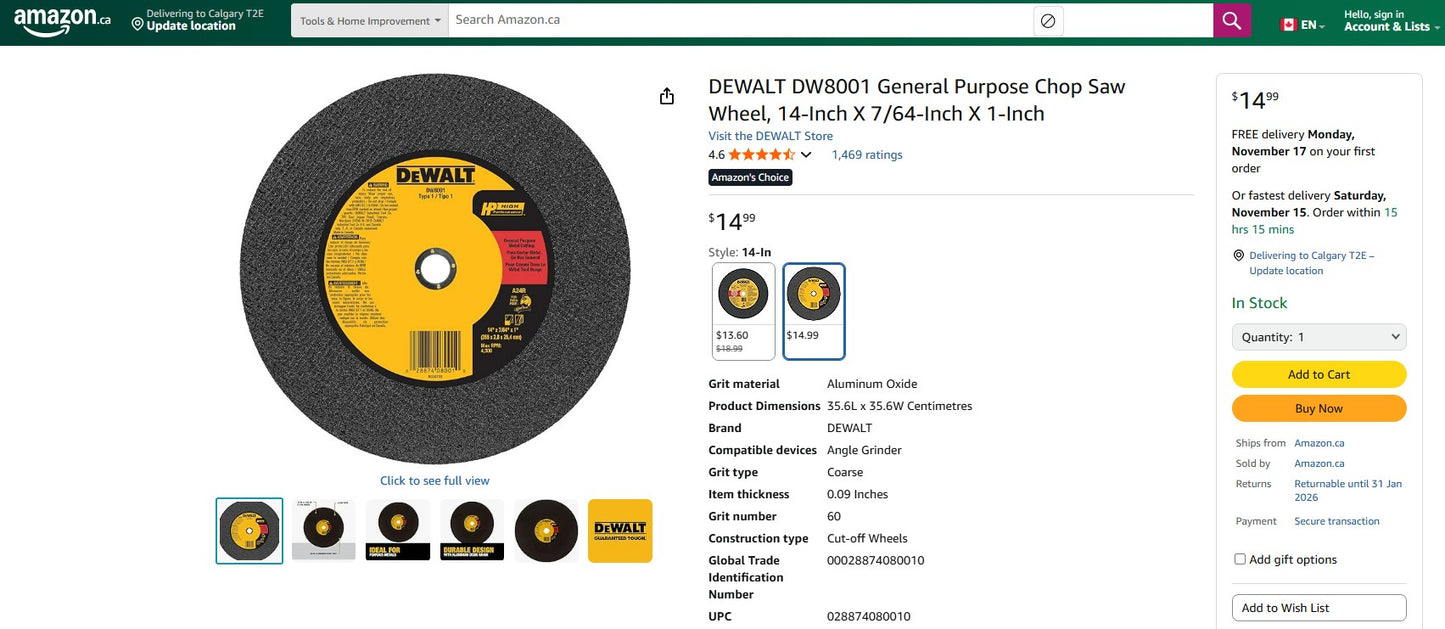Click the clear search icon in search bar

coord(1047,19)
